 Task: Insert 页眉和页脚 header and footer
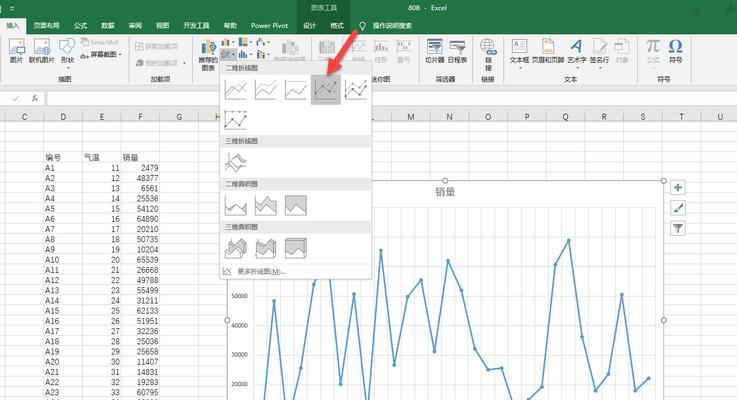[x=548, y=51]
